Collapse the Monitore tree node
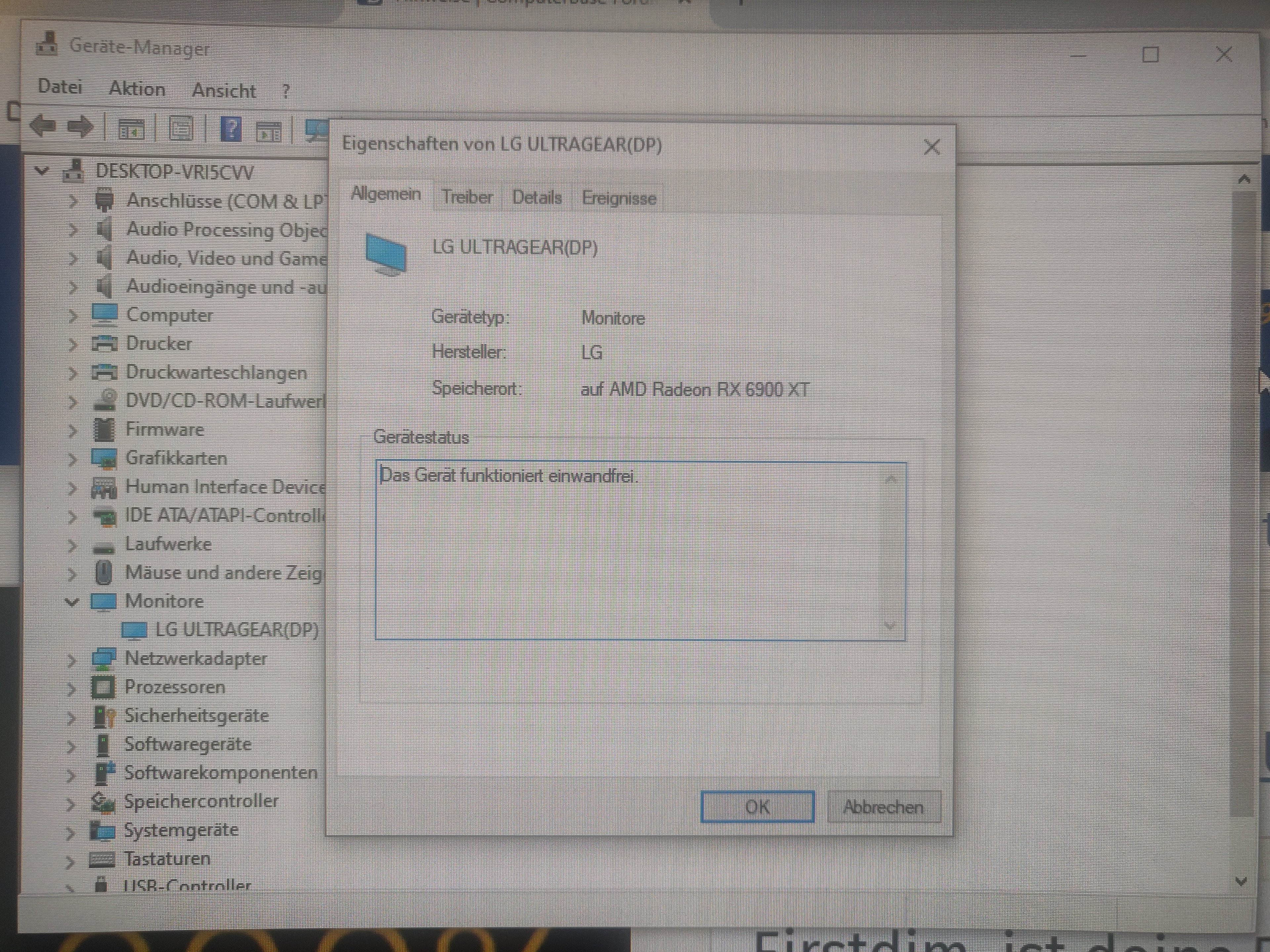Viewport: 1270px width, 952px height. [72, 602]
